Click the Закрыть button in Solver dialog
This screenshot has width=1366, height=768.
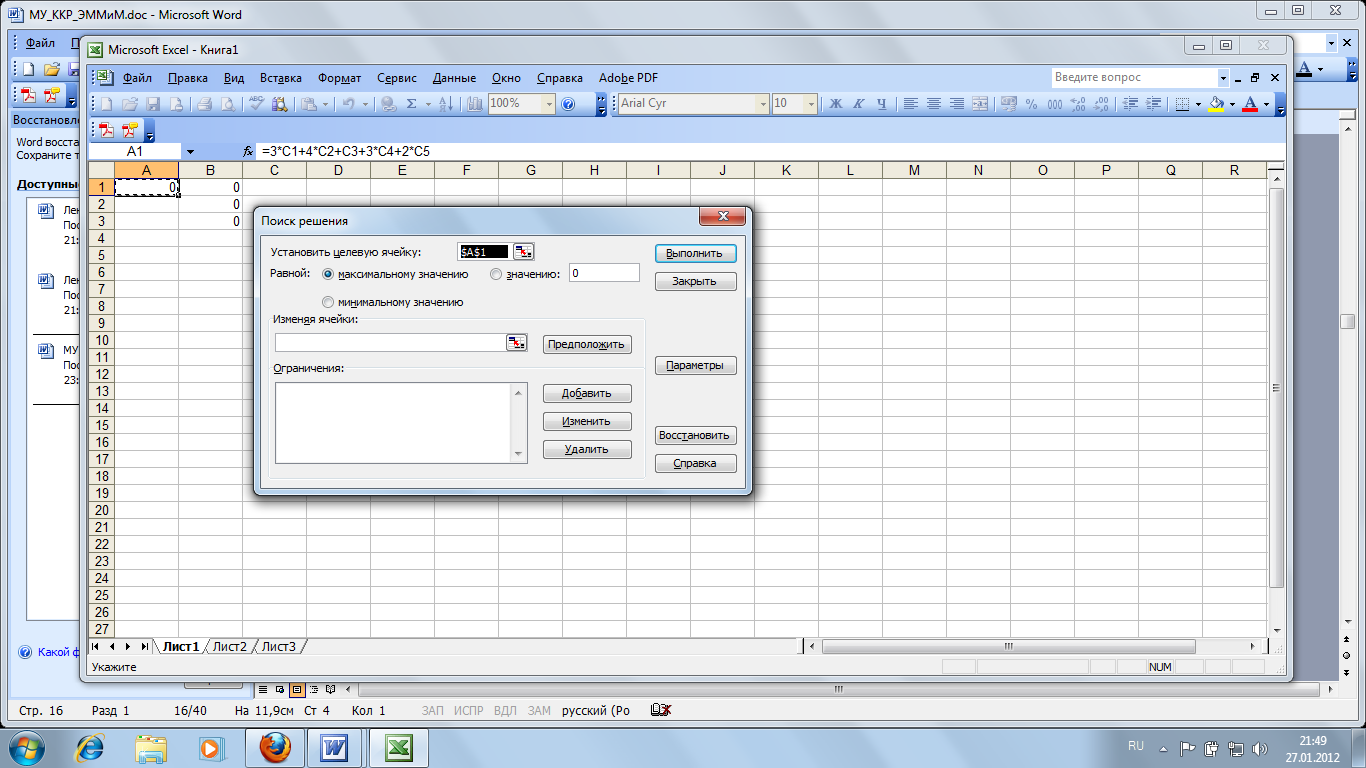pyautogui.click(x=696, y=282)
